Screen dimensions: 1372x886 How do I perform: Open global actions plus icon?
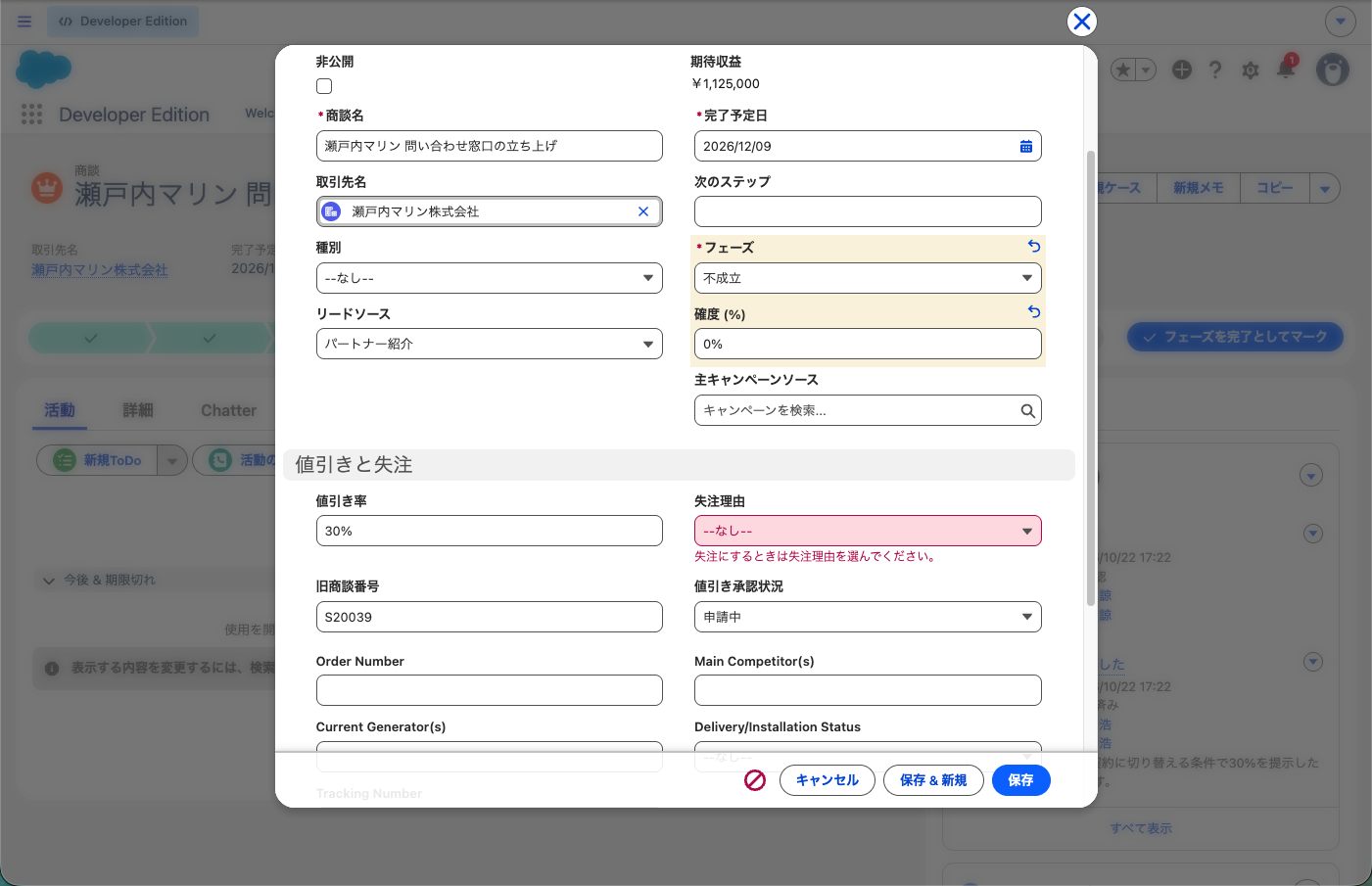(1182, 70)
